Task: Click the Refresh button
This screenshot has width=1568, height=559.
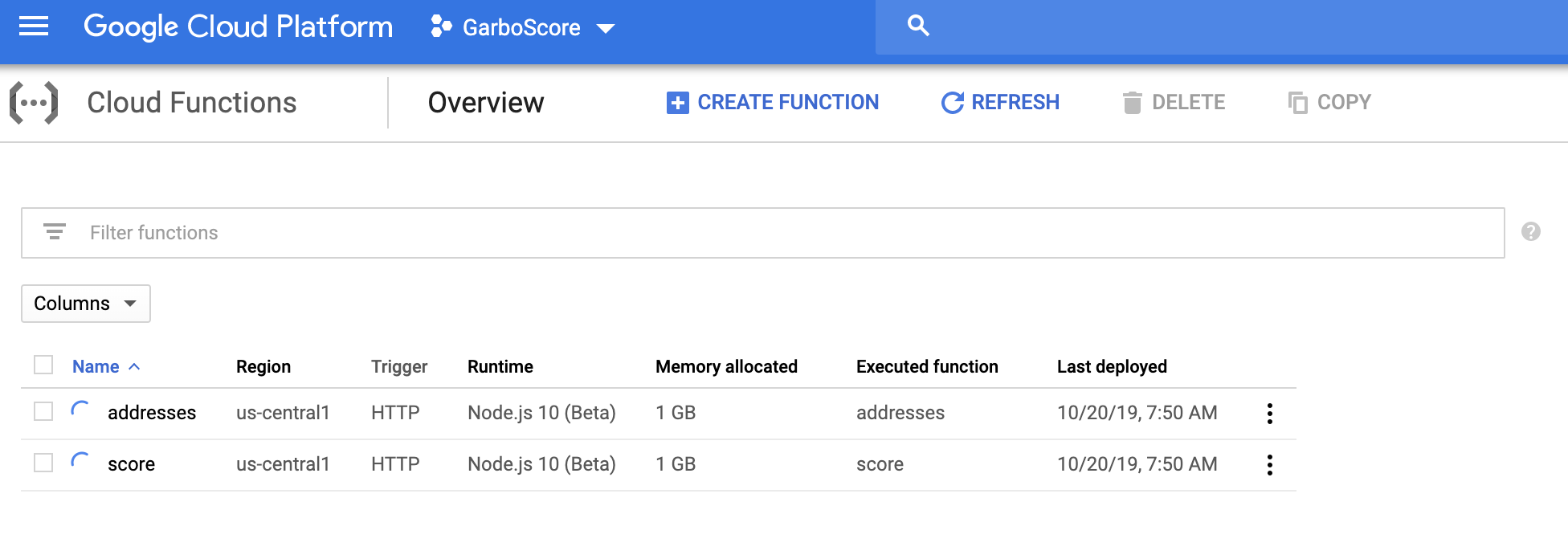Action: point(1000,103)
